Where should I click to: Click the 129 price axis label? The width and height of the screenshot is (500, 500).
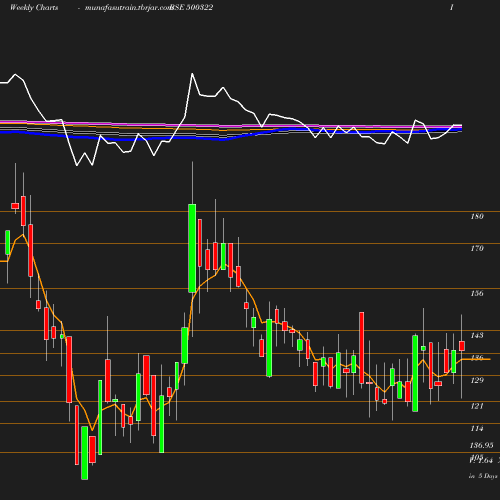(477, 381)
